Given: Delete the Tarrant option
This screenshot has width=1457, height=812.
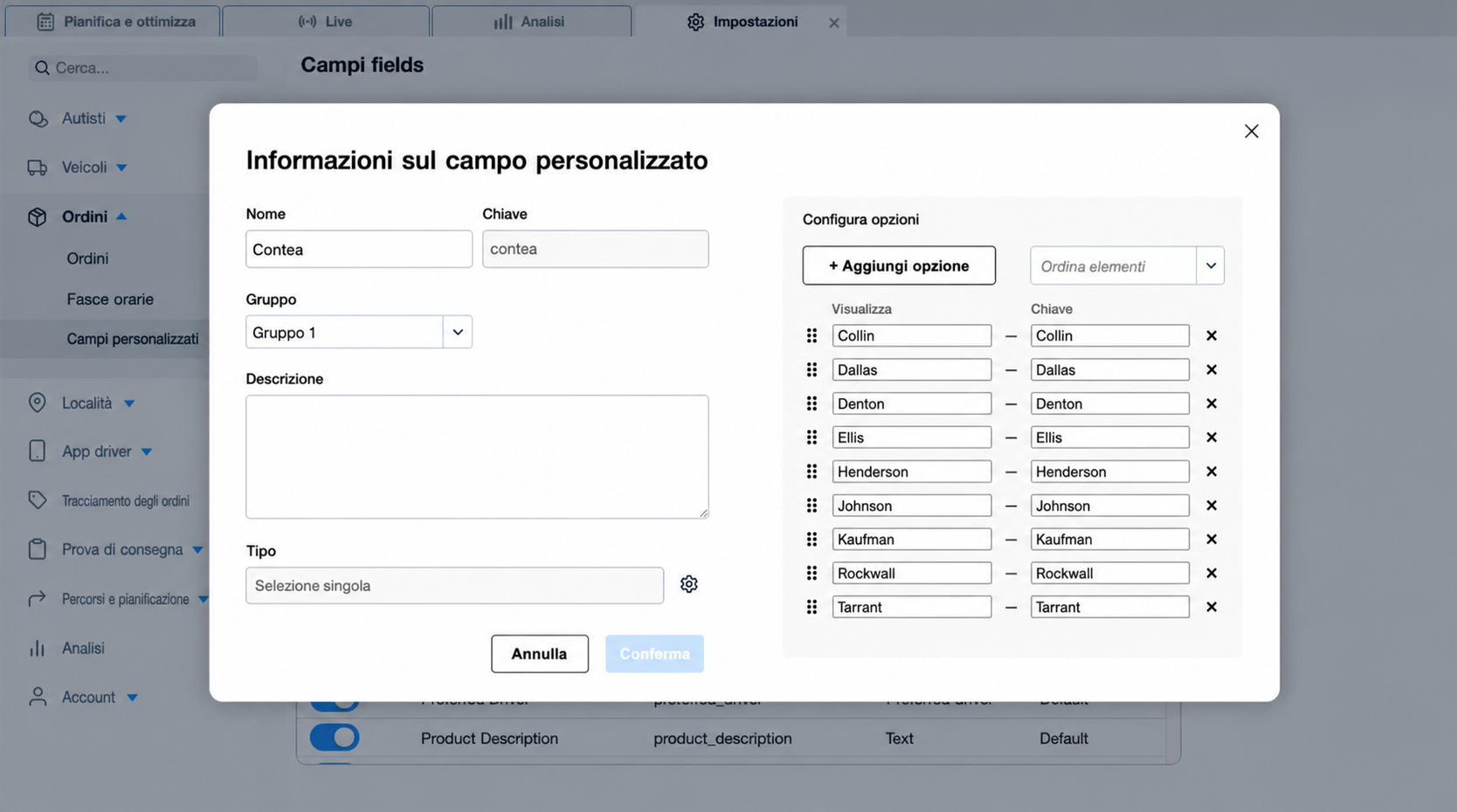Looking at the screenshot, I should coord(1211,607).
